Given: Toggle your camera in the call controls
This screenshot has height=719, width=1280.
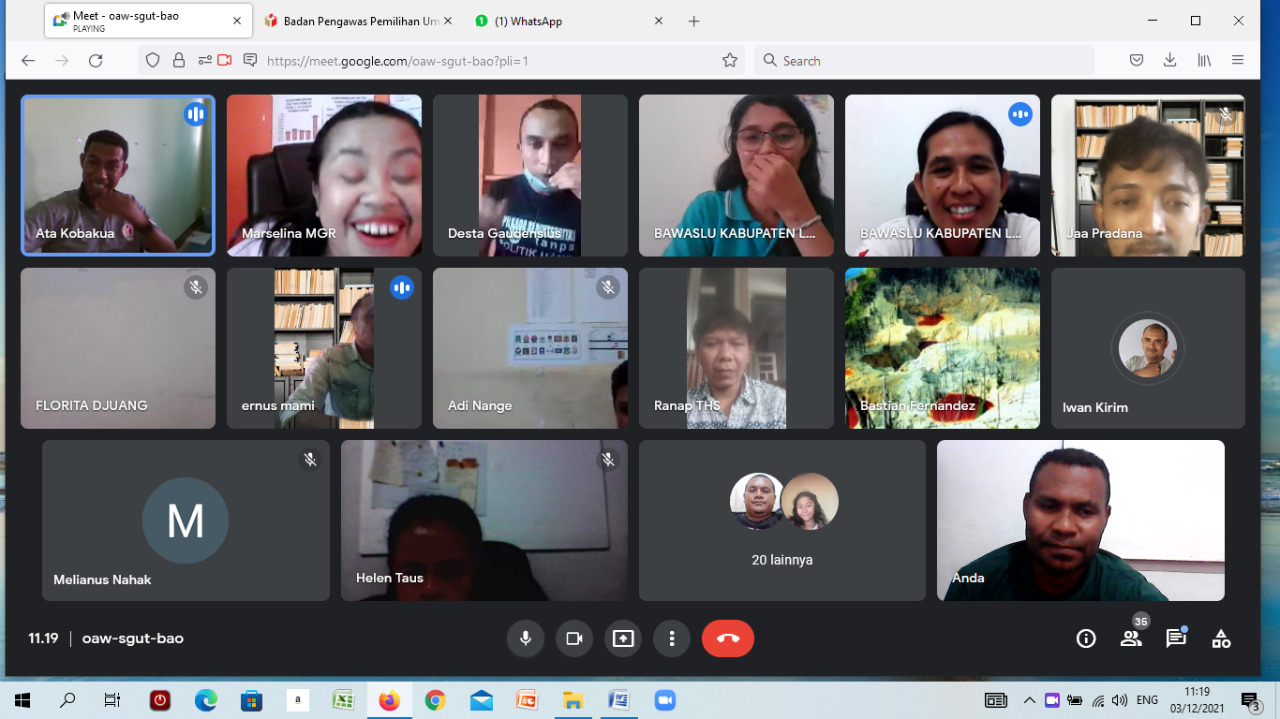Looking at the screenshot, I should pos(574,638).
